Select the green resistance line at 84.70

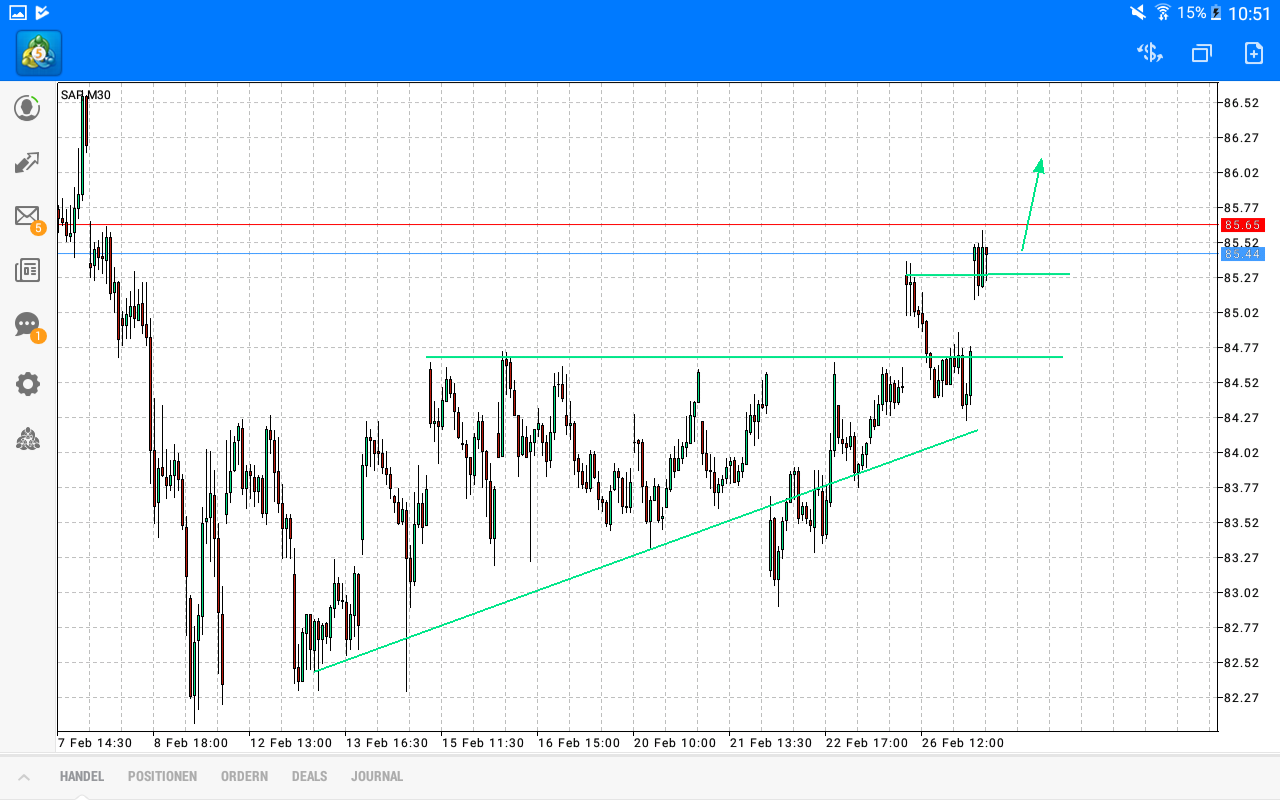click(744, 357)
